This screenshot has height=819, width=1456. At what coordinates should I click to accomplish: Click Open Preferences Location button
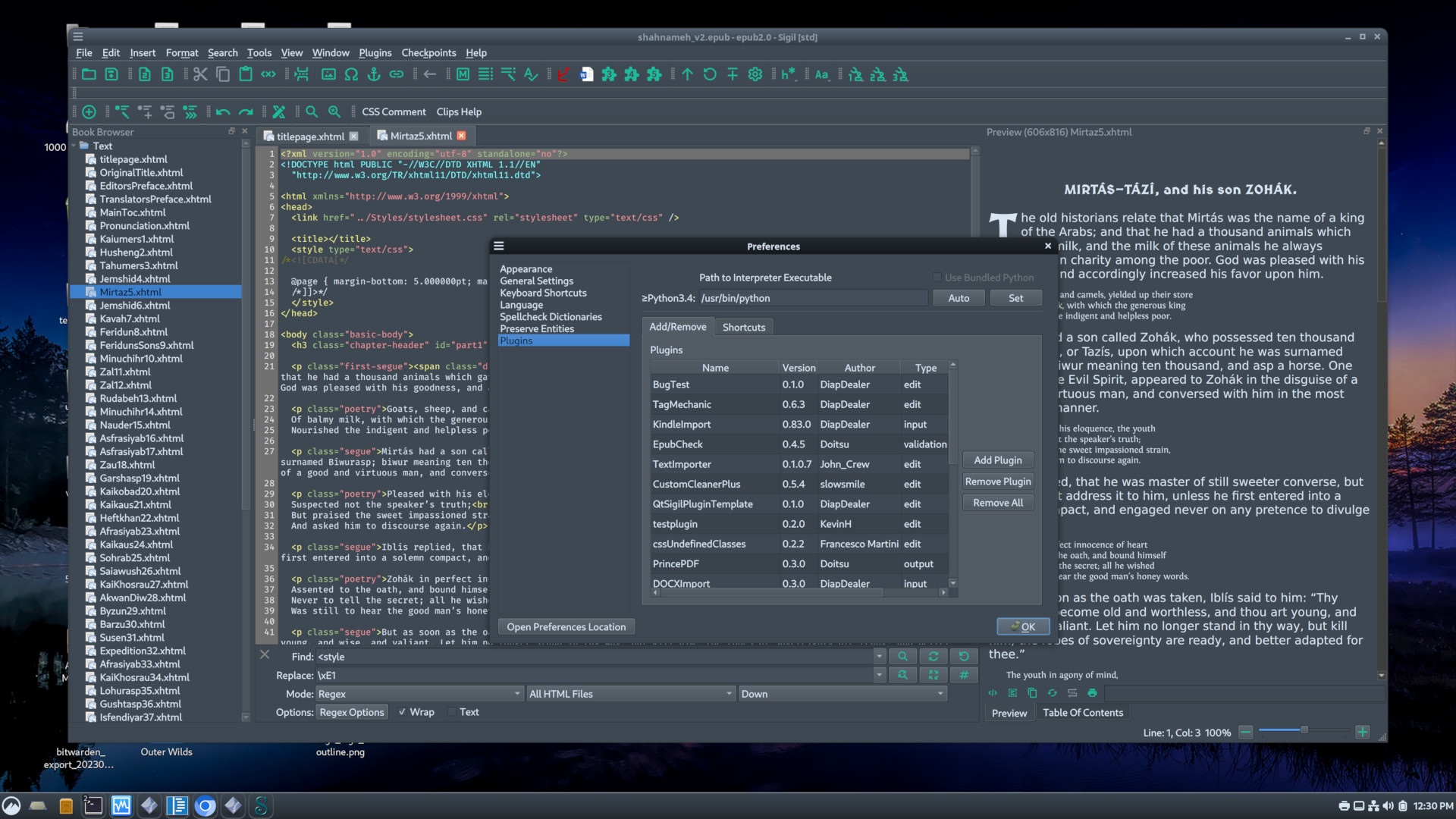[566, 627]
